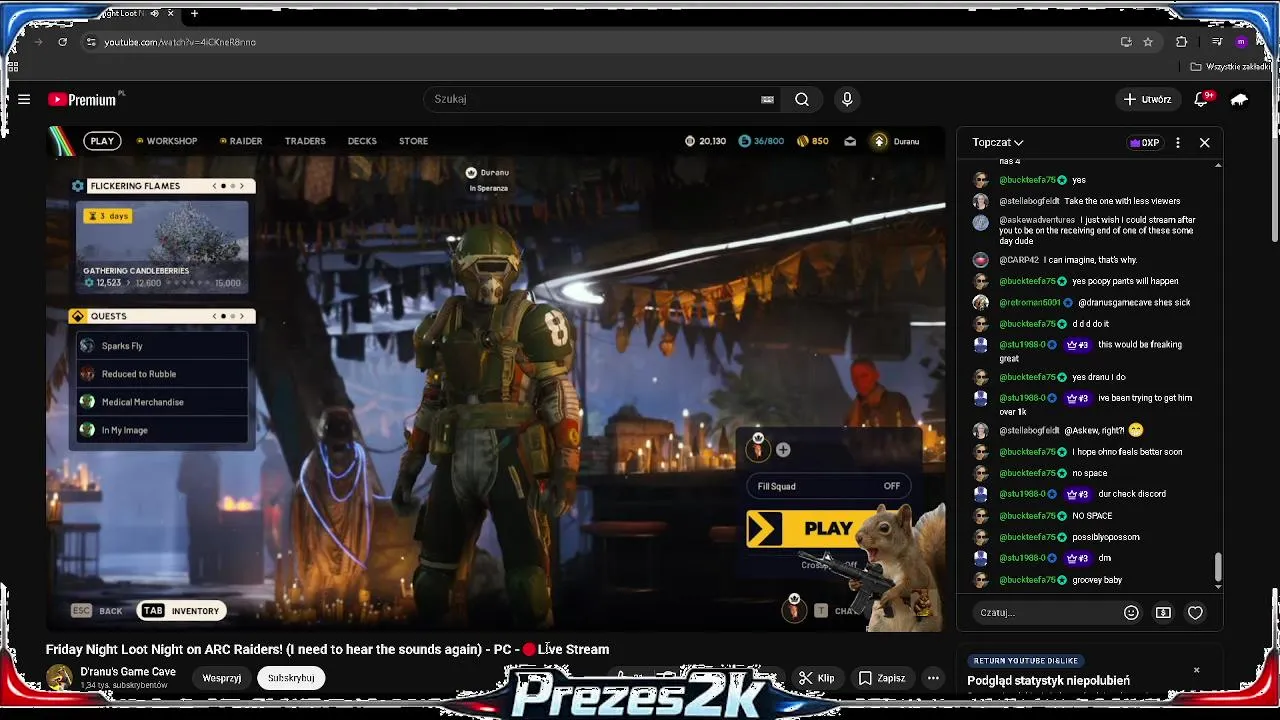1280x720 pixels.
Task: Open the emoji picker in chat
Action: click(x=1131, y=613)
